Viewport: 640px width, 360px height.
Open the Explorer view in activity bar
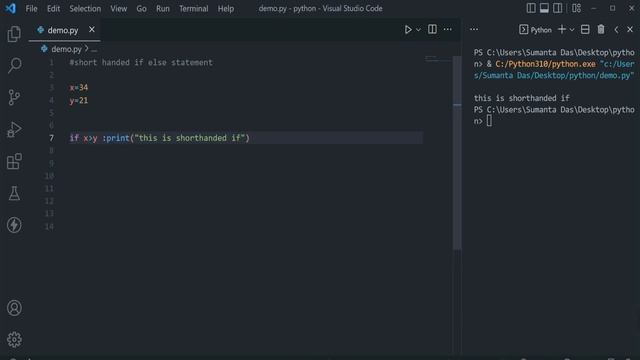click(14, 34)
